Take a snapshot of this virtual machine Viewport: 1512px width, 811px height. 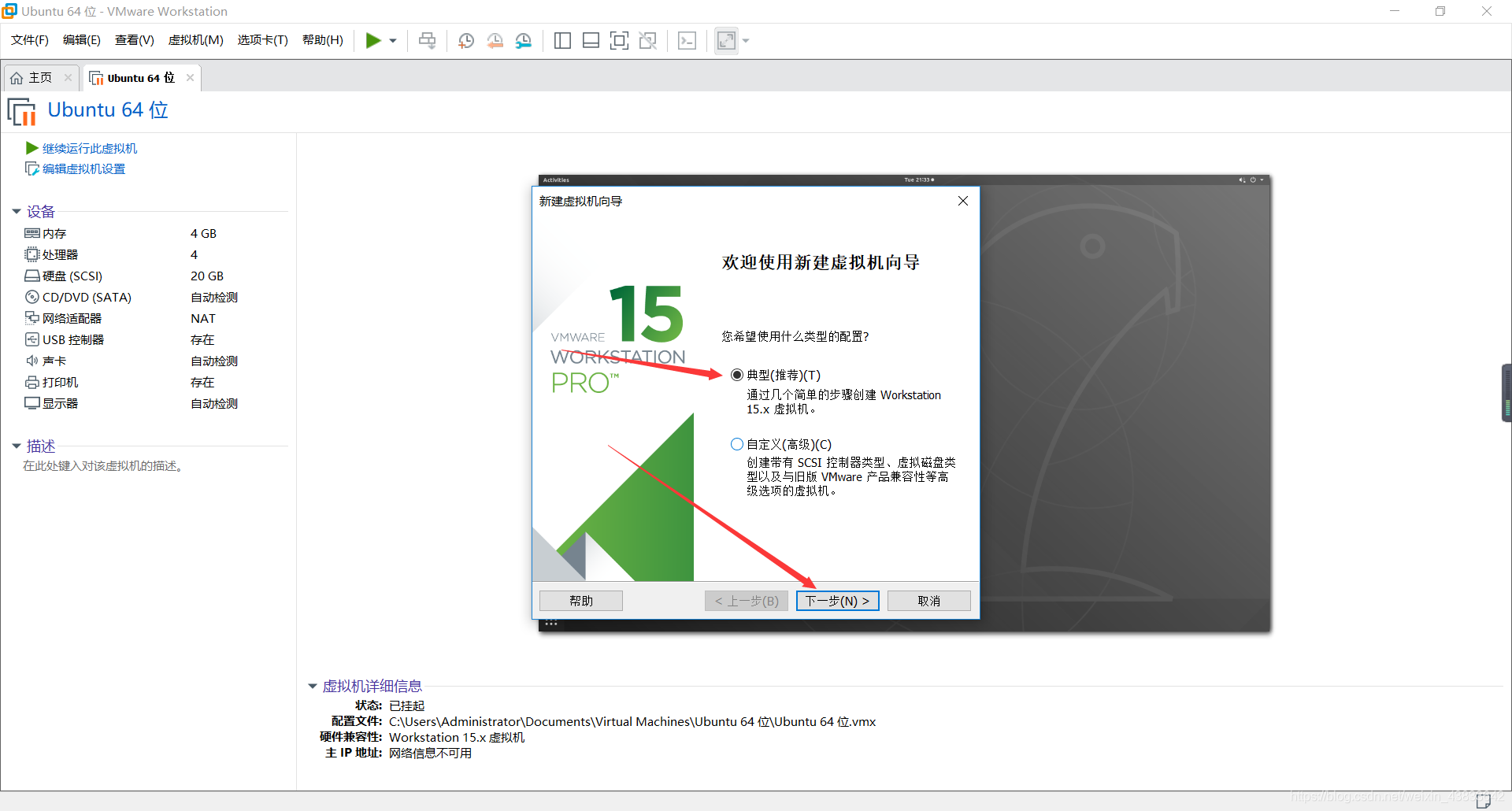click(466, 40)
